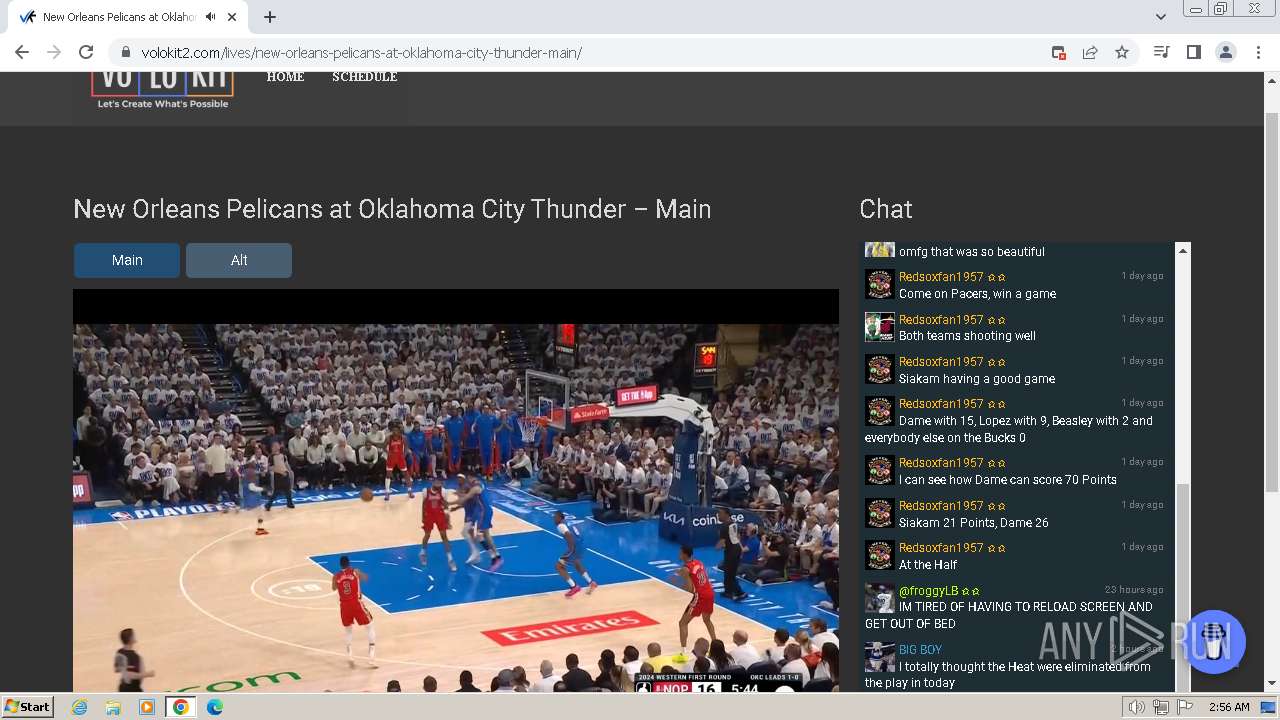Click the lock icon in address bar
Image resolution: width=1280 pixels, height=720 pixels.
coord(126,52)
